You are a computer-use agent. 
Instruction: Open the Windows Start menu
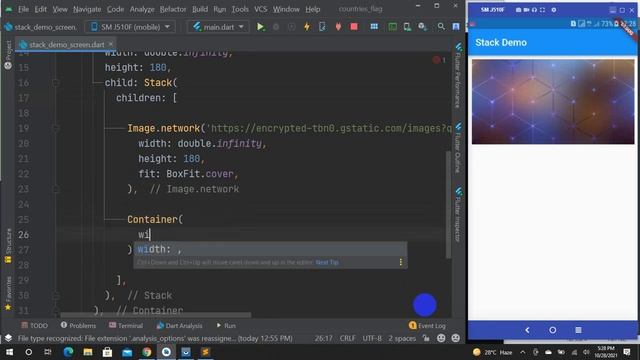coord(9,352)
